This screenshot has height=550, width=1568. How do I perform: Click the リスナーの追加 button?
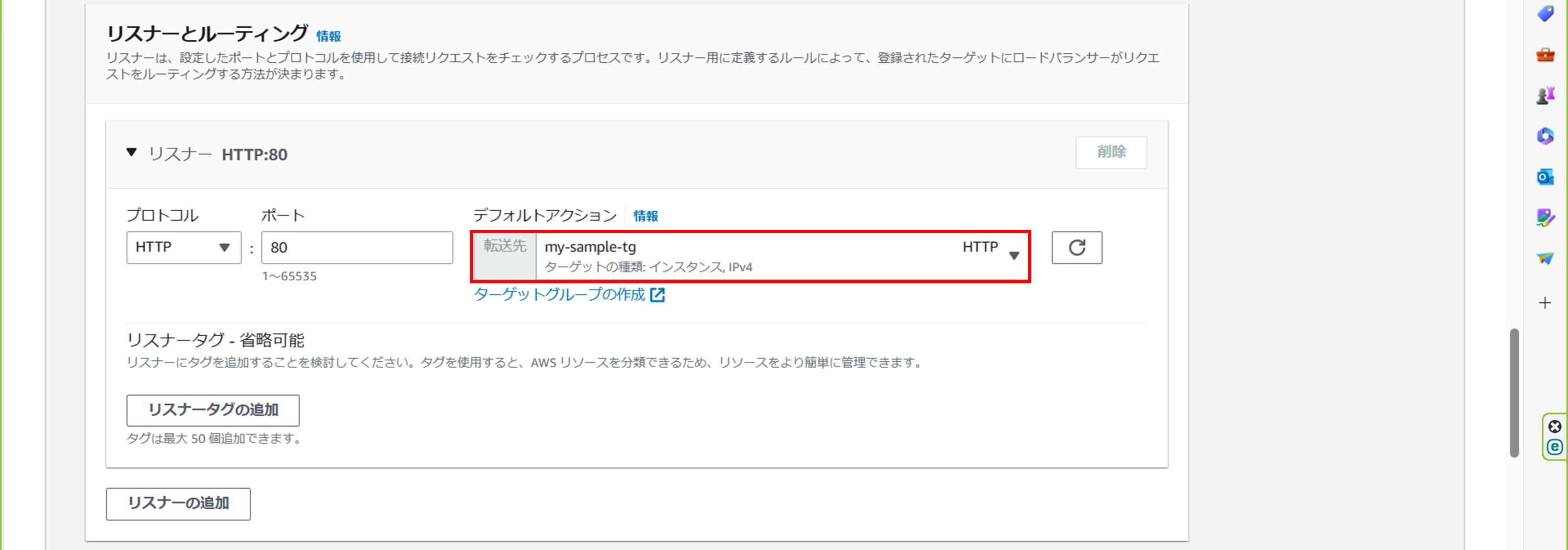coord(178,503)
